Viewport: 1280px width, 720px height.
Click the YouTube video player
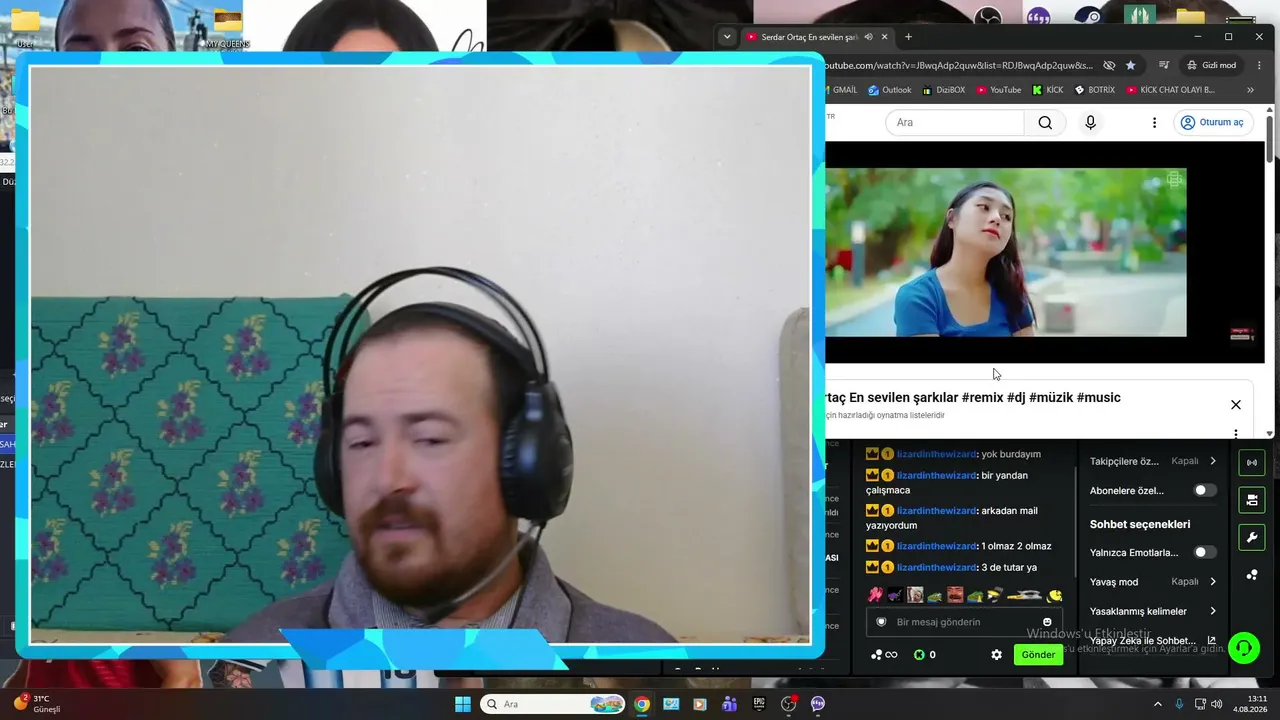[x=1044, y=252]
